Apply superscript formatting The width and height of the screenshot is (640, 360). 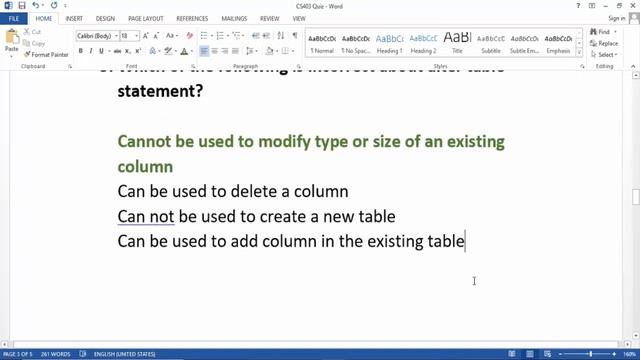coord(138,51)
